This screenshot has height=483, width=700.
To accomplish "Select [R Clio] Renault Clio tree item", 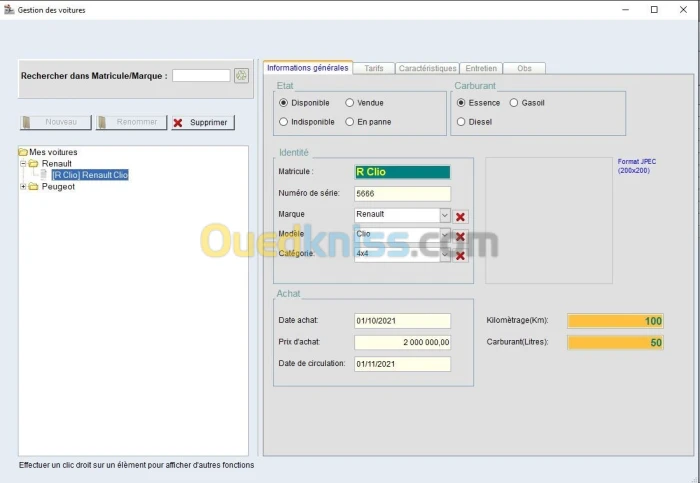I will tap(90, 175).
